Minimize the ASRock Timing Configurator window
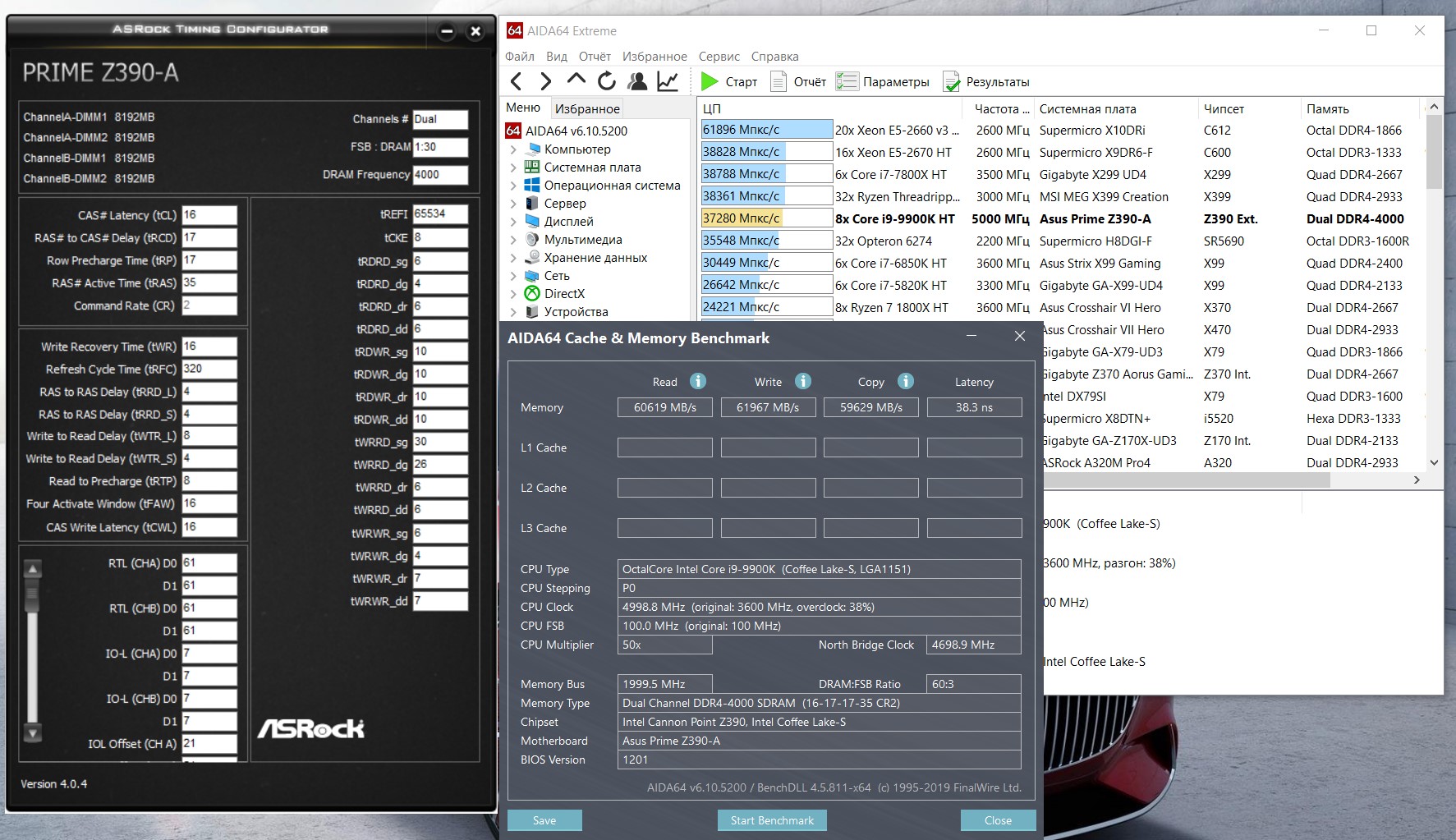This screenshot has width=1456, height=840. (447, 32)
